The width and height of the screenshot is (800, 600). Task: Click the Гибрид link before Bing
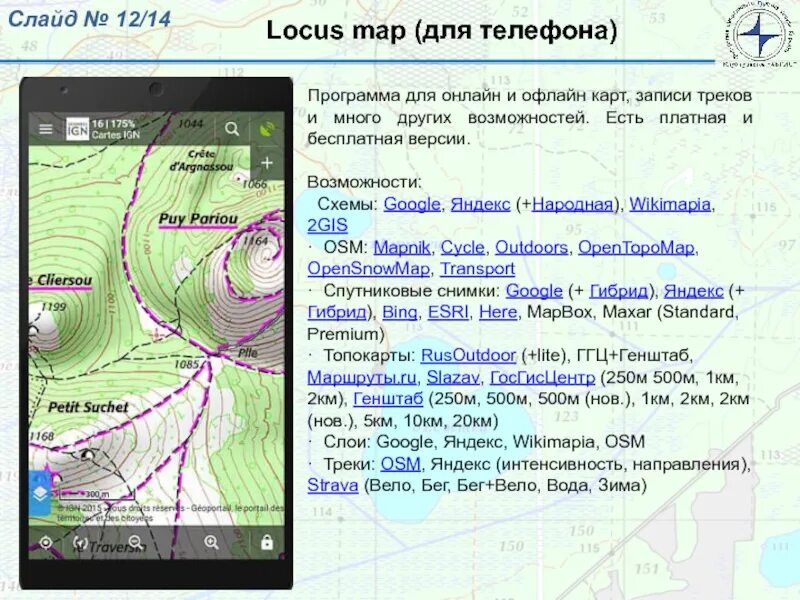pos(337,312)
